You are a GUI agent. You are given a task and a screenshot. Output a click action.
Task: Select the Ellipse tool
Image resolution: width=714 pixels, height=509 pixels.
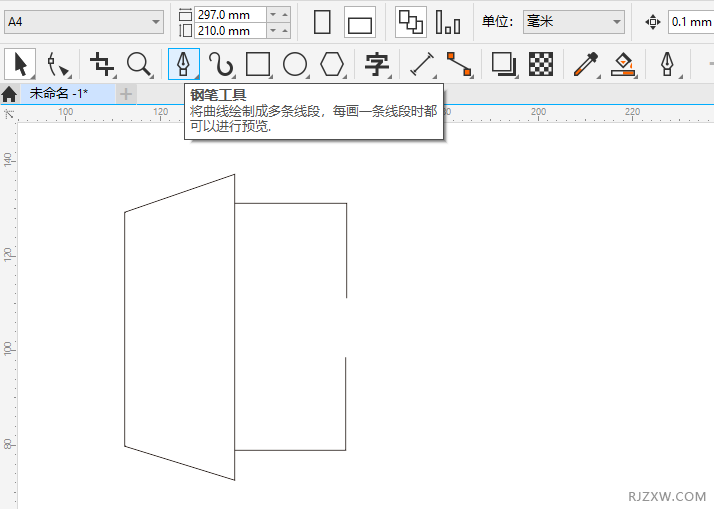(x=295, y=64)
